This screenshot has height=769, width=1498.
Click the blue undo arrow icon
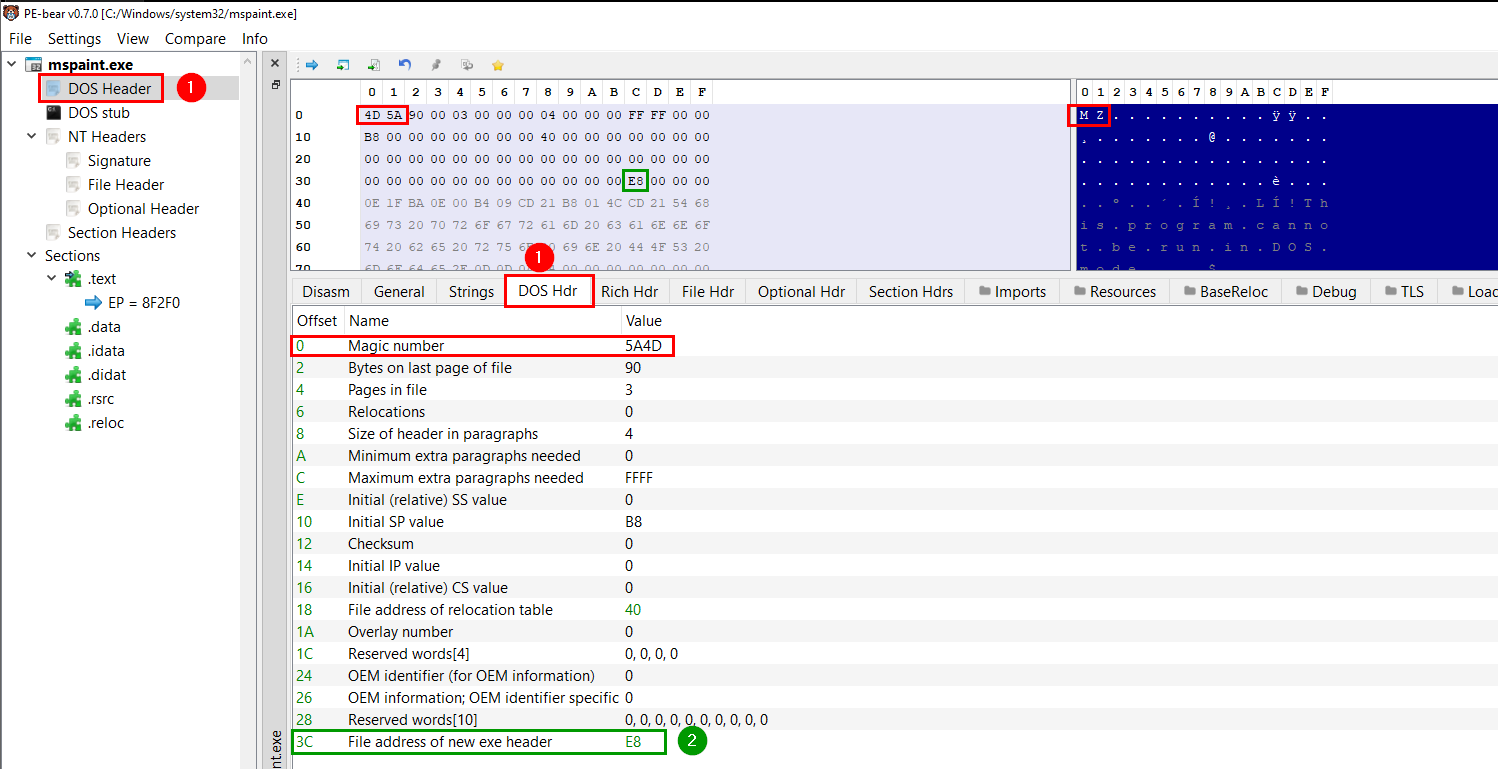click(x=405, y=65)
